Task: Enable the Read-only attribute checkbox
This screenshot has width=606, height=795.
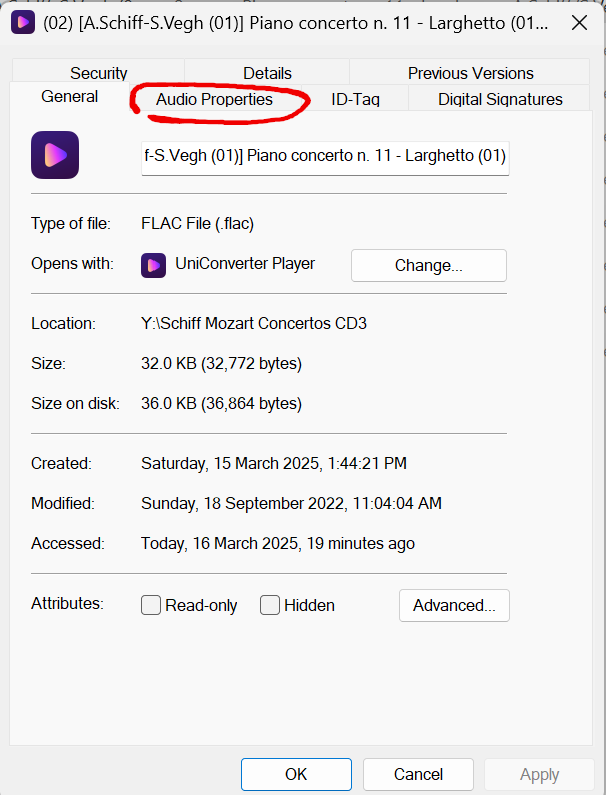Action: (151, 605)
